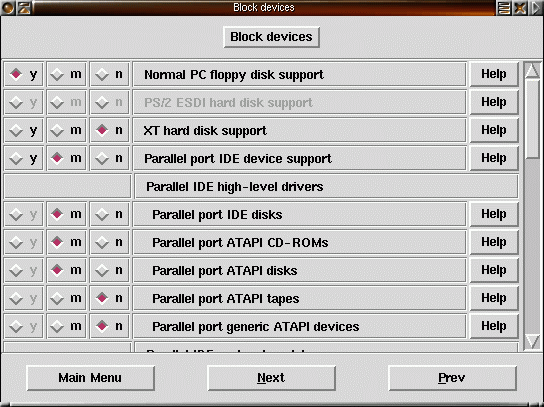
Task: Open Help for PS/2 ESDI hard disk support
Action: [494, 102]
